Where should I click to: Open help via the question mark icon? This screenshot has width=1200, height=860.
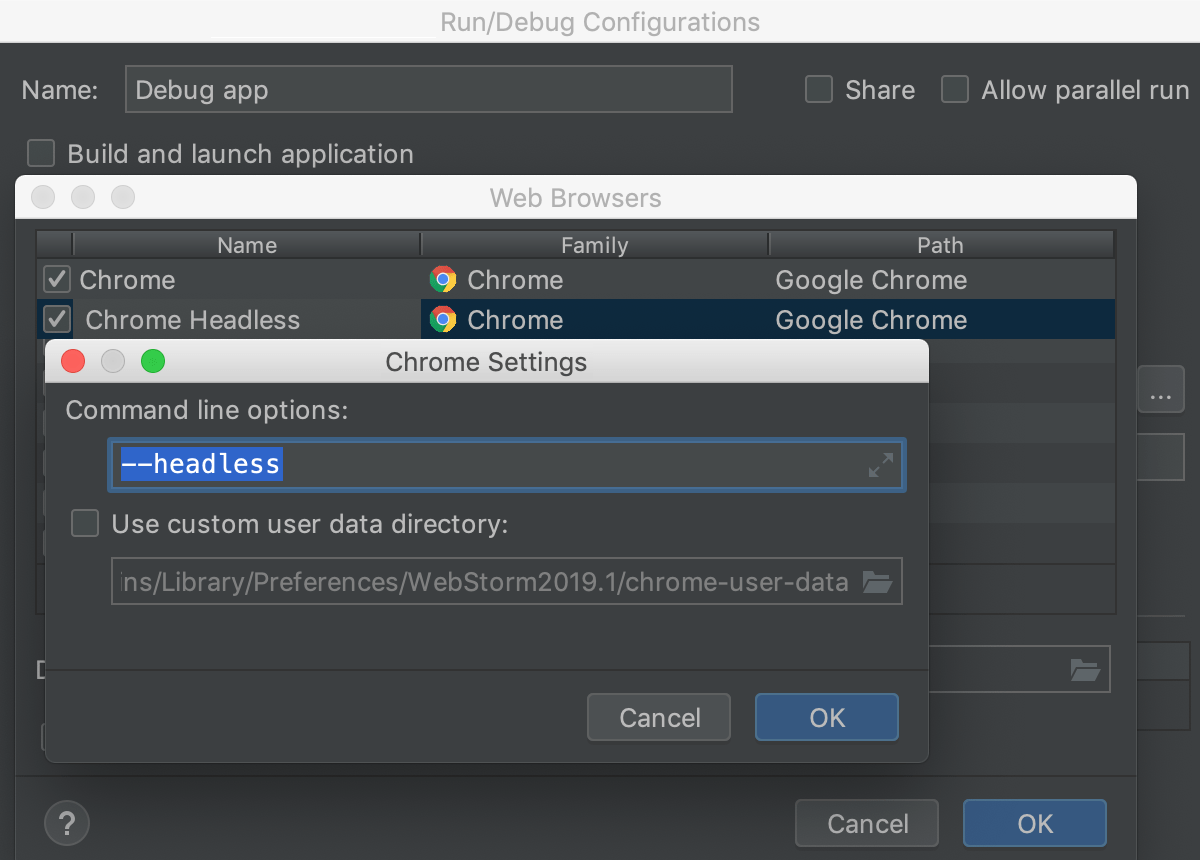tap(66, 823)
